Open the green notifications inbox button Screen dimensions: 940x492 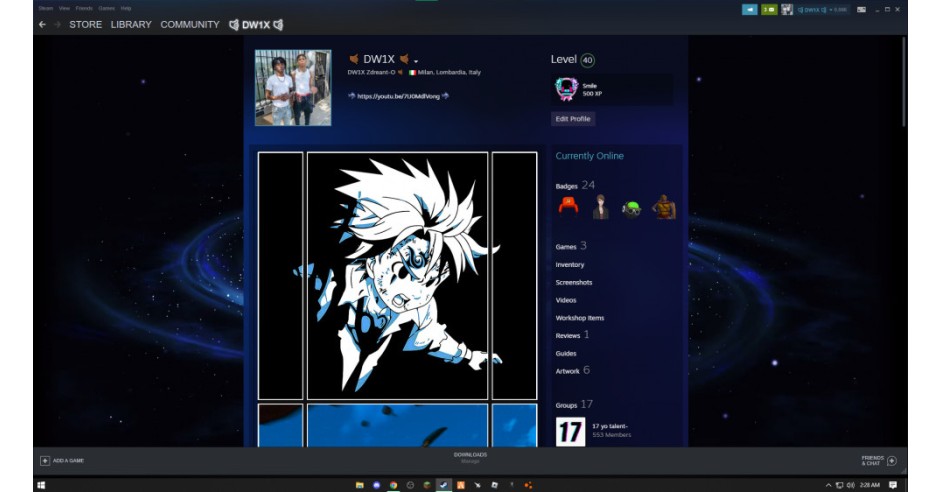769,10
